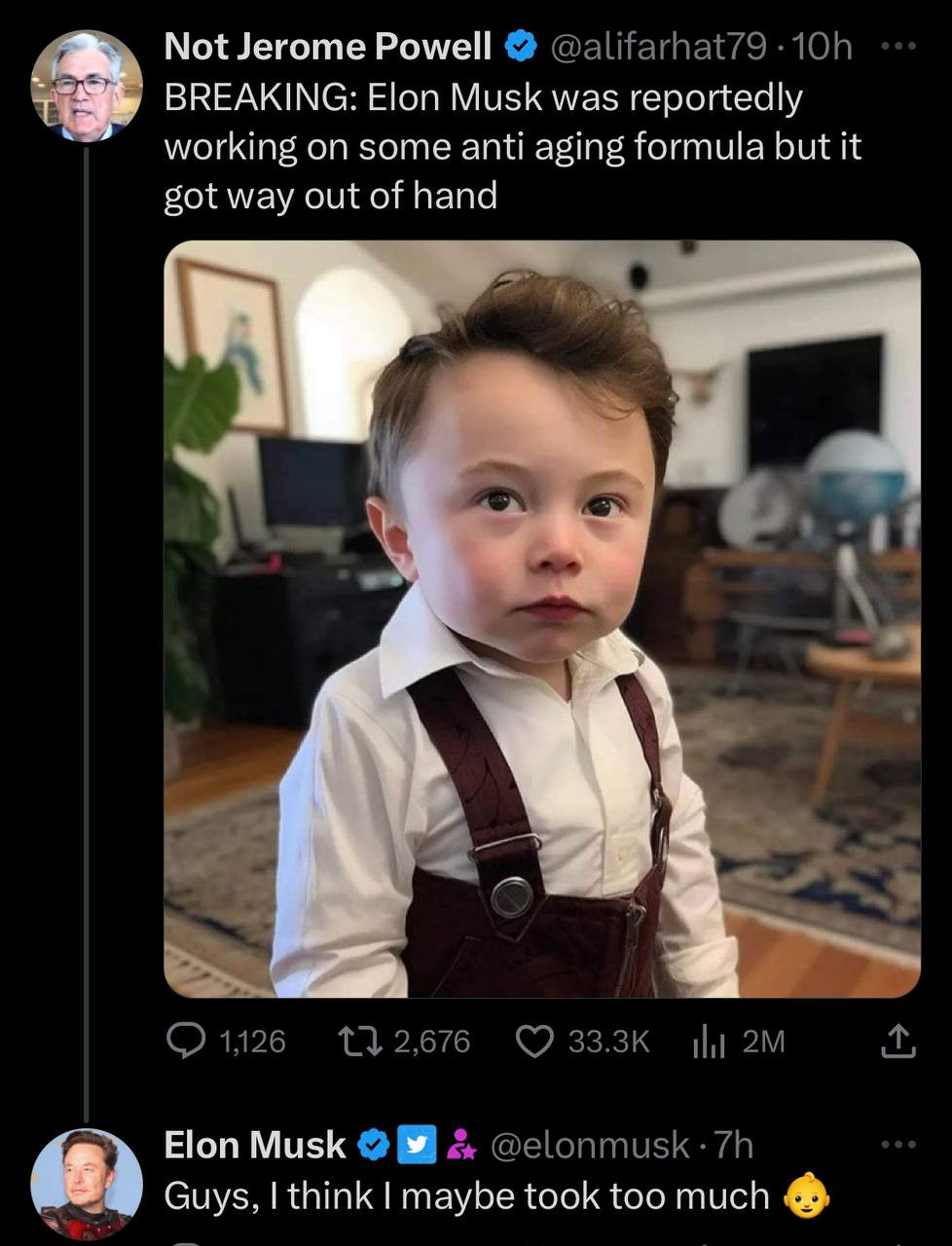Click the "Not Jerome Powell" display name
The image size is (952, 1246).
[328, 46]
